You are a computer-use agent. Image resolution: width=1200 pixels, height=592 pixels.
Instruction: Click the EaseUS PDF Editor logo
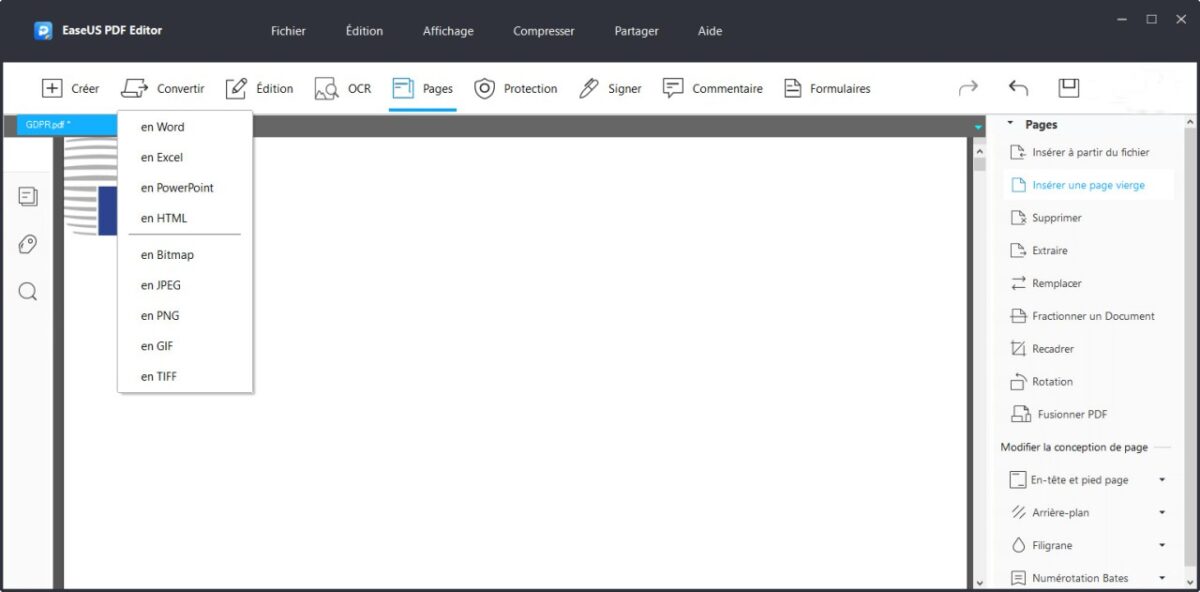tap(43, 31)
